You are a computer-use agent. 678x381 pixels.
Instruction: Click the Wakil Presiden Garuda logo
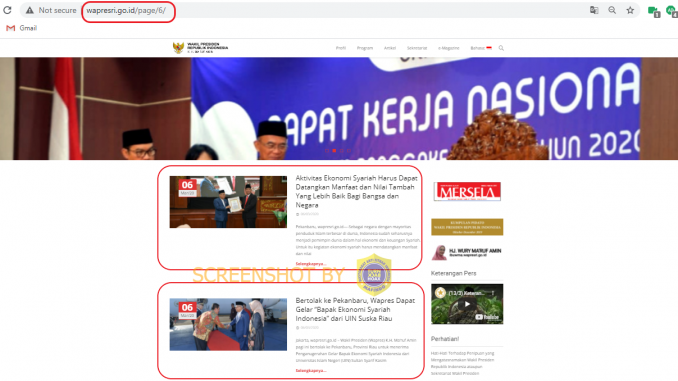(200, 48)
